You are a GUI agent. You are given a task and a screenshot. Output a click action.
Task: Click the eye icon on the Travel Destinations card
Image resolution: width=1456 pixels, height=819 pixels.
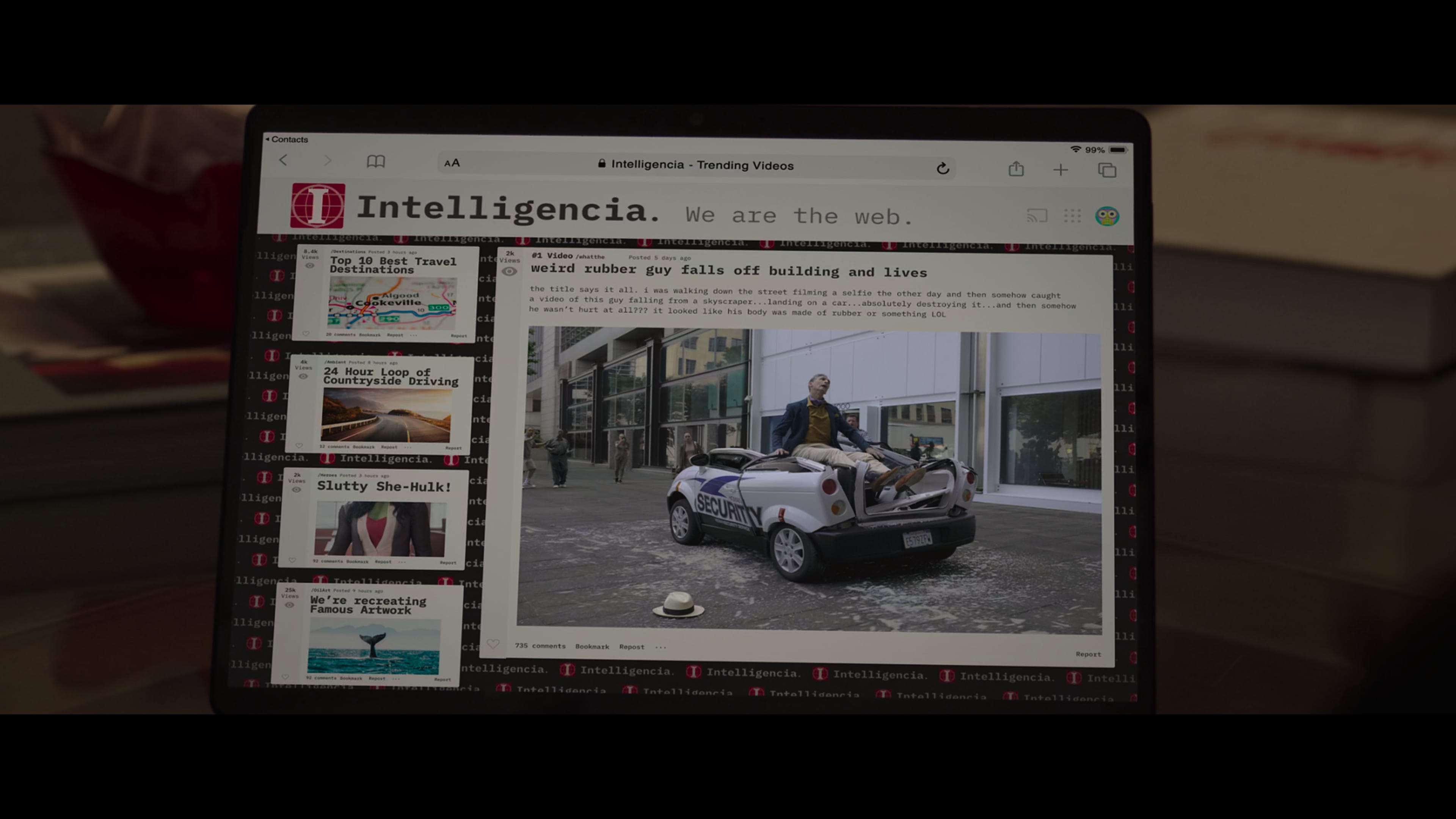pos(310,266)
